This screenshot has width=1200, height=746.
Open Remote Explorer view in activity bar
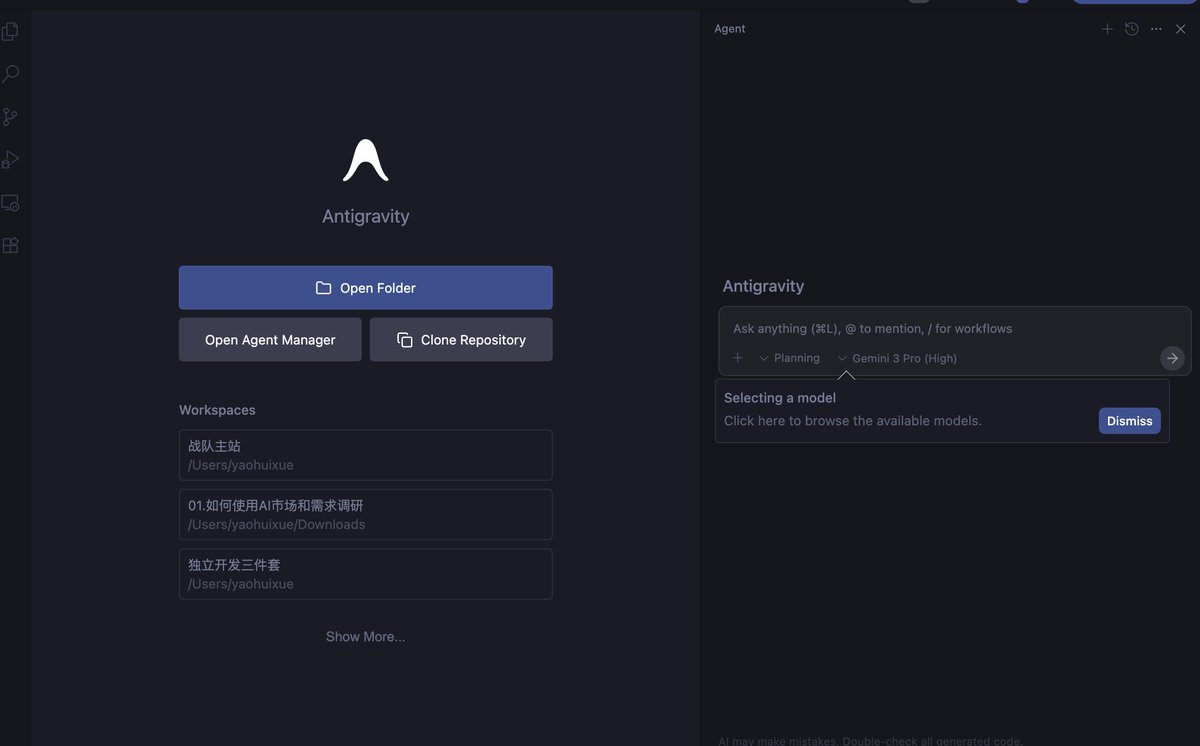(10, 203)
